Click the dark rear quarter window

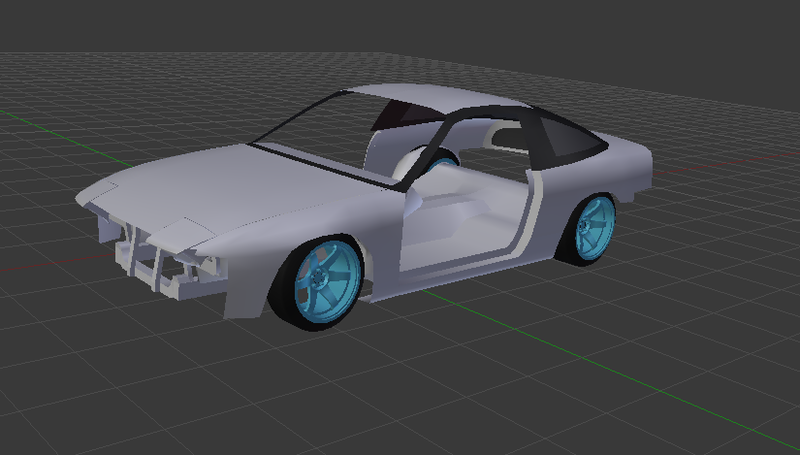571,137
